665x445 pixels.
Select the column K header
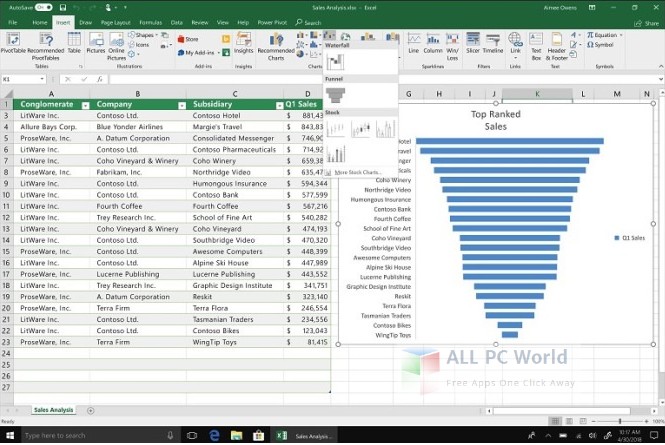click(x=537, y=94)
